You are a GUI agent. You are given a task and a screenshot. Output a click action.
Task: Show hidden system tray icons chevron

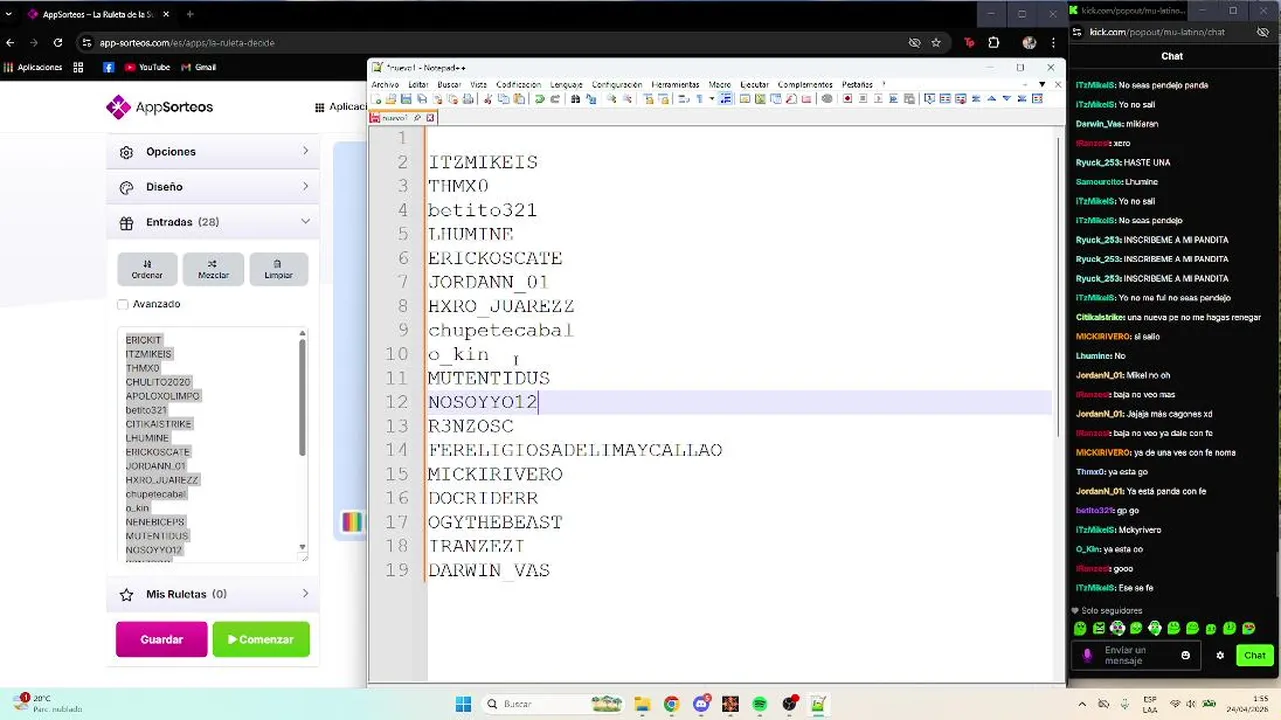click(x=1081, y=704)
